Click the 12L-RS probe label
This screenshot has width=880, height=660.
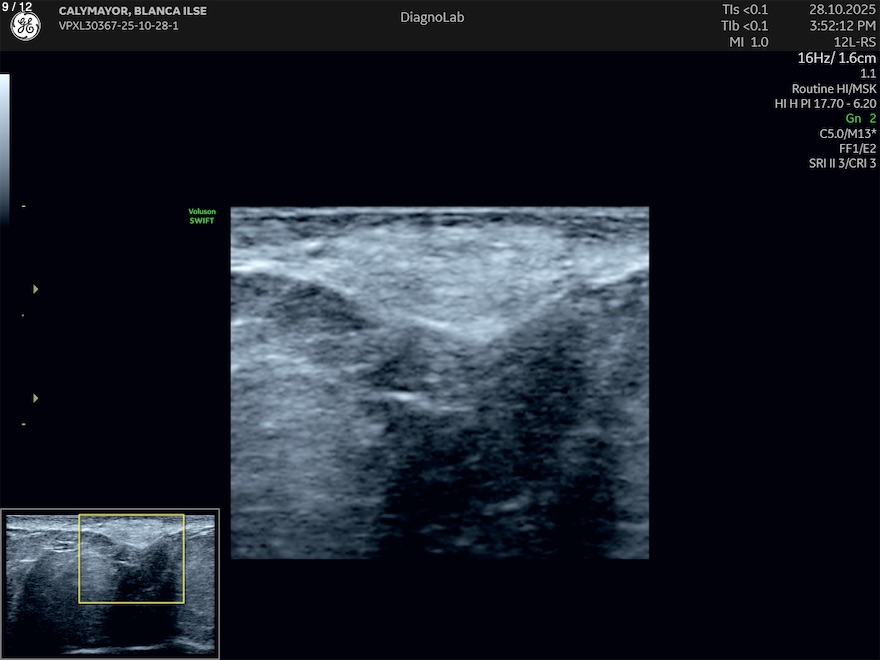point(853,42)
